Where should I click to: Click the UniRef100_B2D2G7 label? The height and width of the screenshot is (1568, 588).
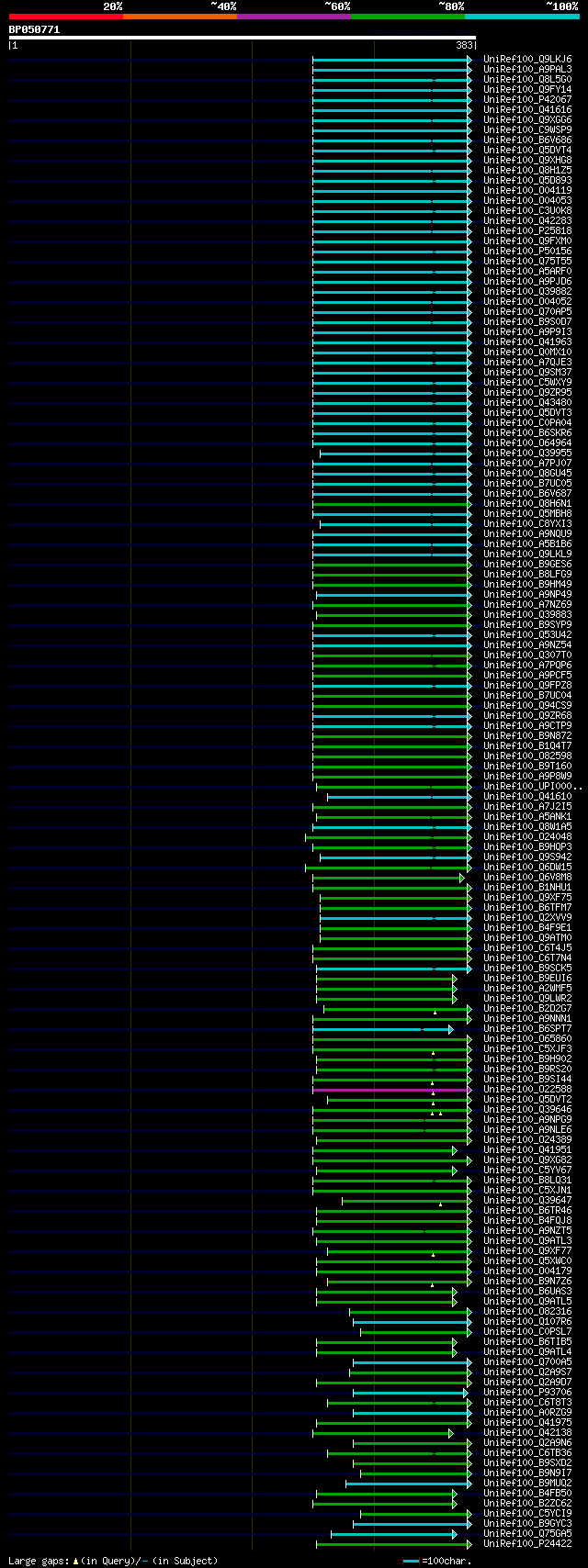pos(527,1009)
